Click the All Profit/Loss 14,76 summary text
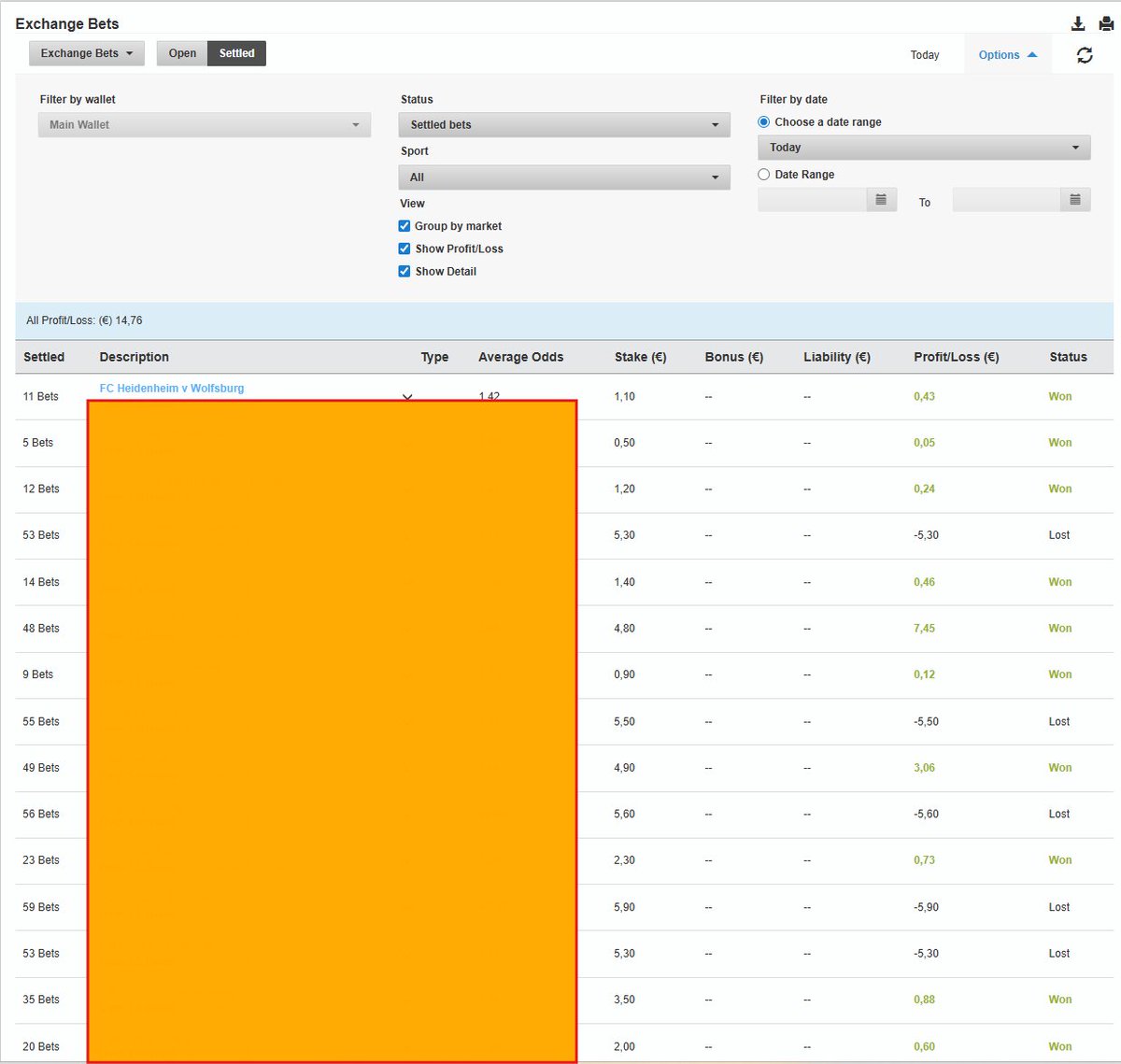The height and width of the screenshot is (1064, 1121). coord(84,320)
